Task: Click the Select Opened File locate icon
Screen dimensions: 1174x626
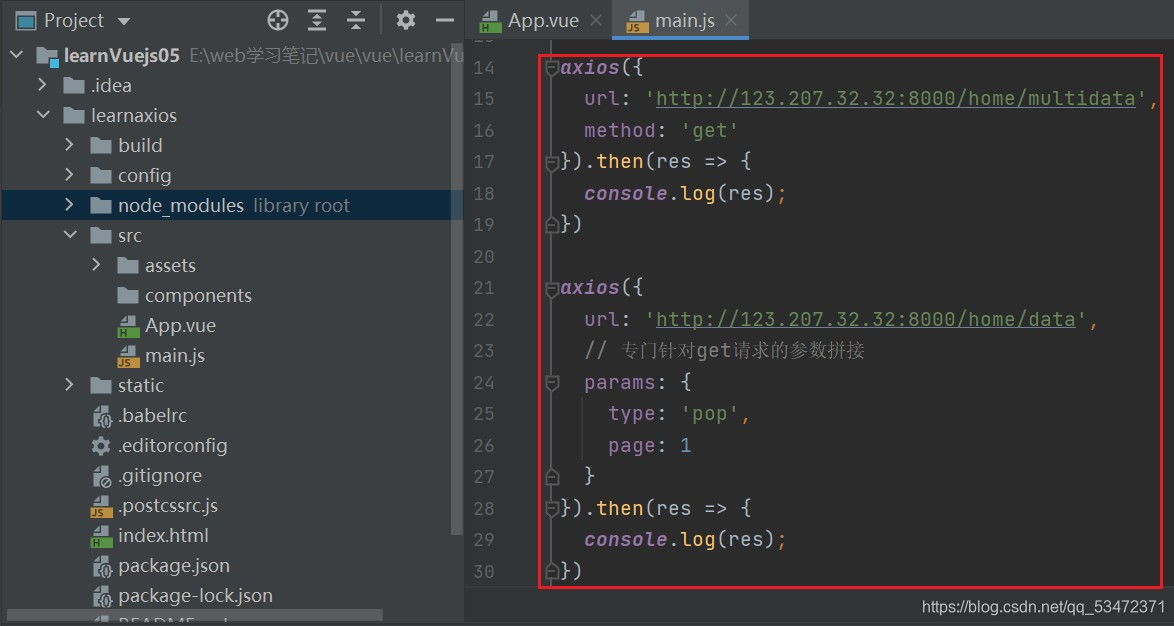Action: (x=278, y=21)
